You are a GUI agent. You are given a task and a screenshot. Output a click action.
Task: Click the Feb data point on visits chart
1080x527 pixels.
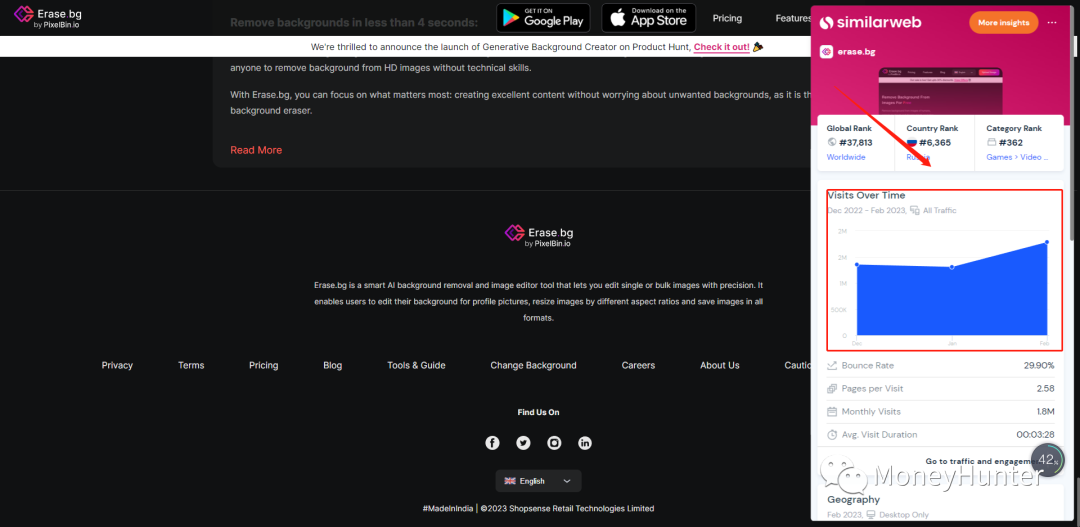point(1046,242)
